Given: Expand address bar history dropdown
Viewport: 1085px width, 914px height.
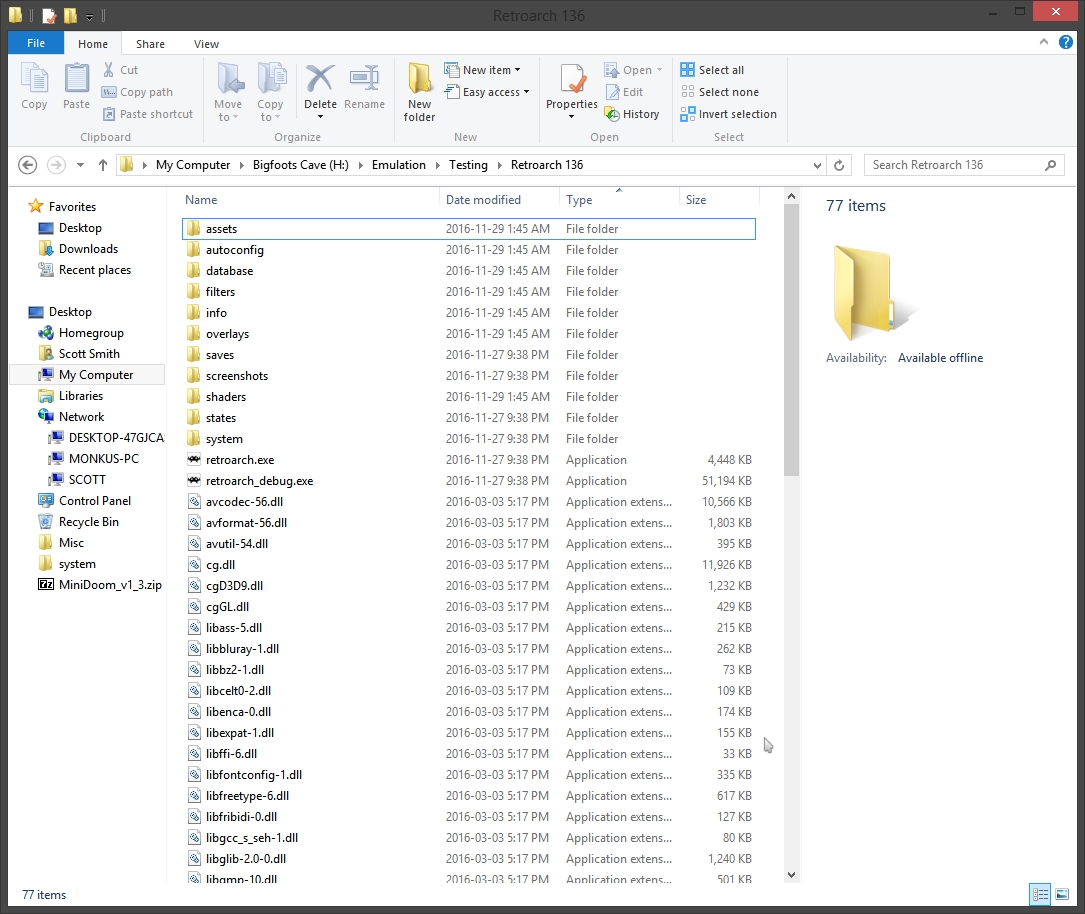Looking at the screenshot, I should click(x=817, y=165).
